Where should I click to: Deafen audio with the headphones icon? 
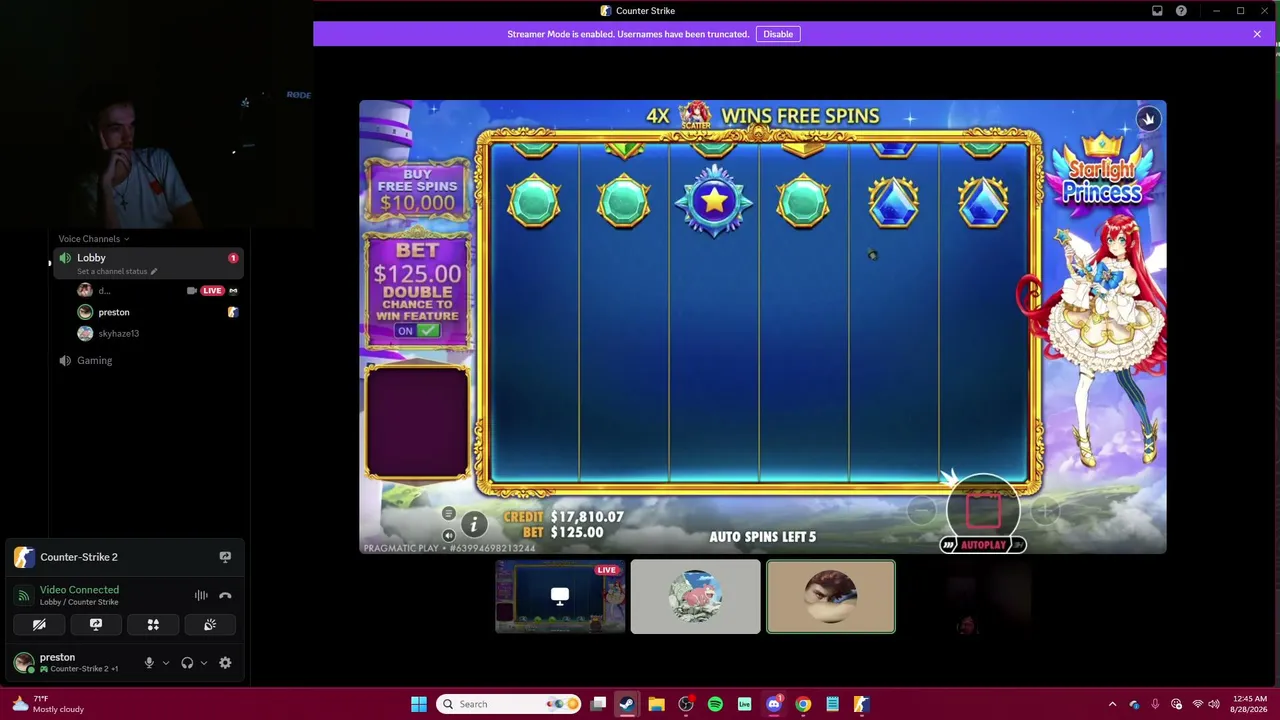187,663
